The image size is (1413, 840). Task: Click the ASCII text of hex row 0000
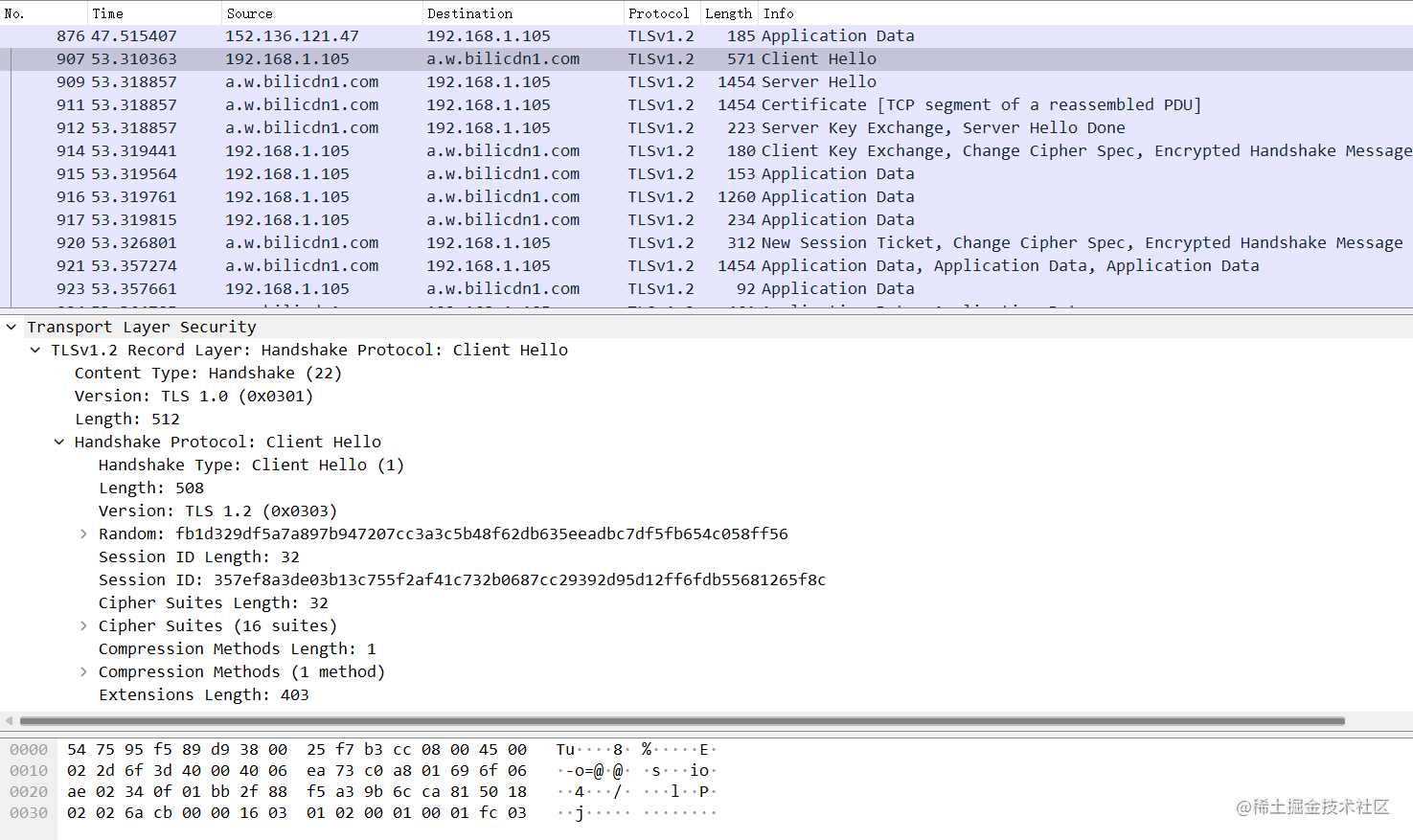coord(636,750)
